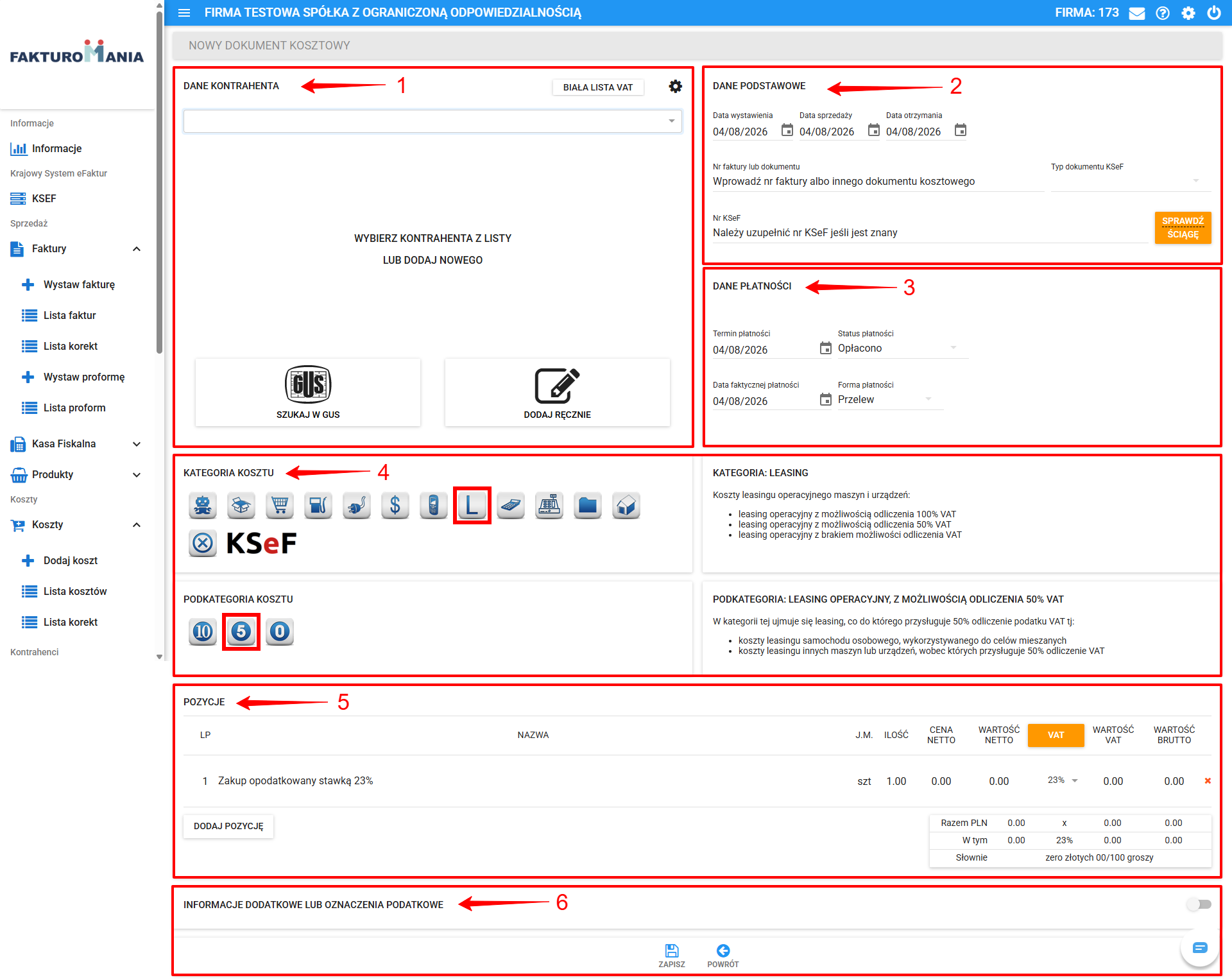Pick the 0% VAT deduction subcategory
1232x980 pixels.
coord(280,632)
